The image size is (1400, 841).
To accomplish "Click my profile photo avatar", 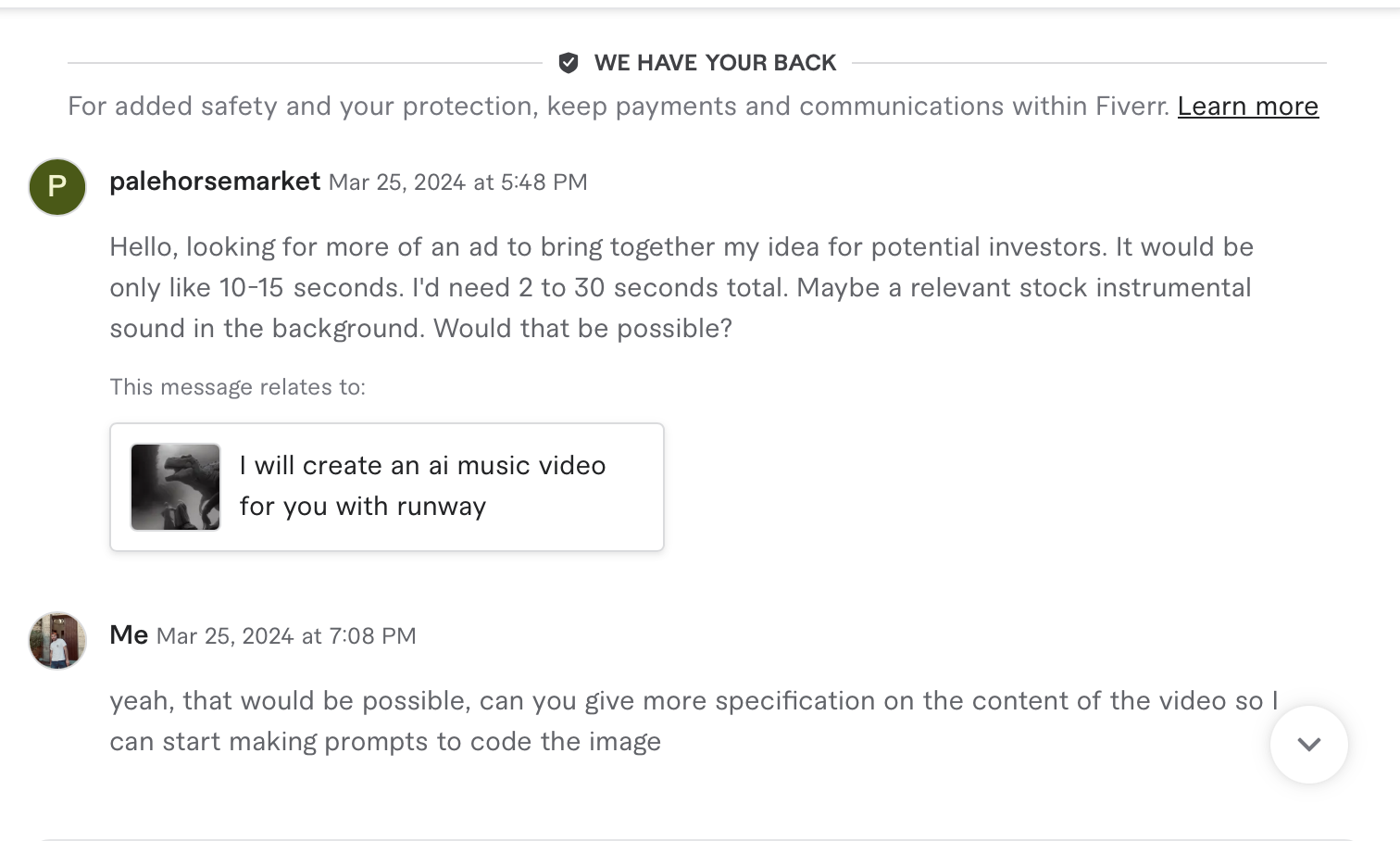I will (57, 640).
